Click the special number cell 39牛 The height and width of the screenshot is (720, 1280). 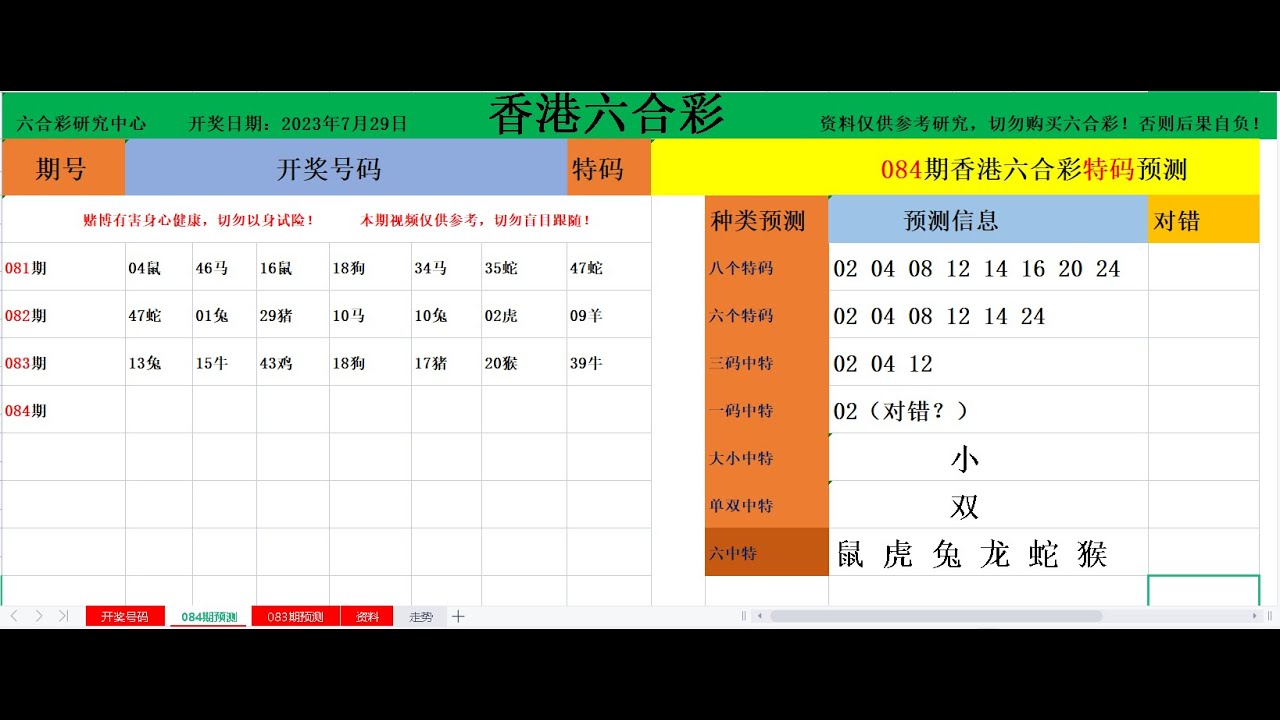point(609,362)
